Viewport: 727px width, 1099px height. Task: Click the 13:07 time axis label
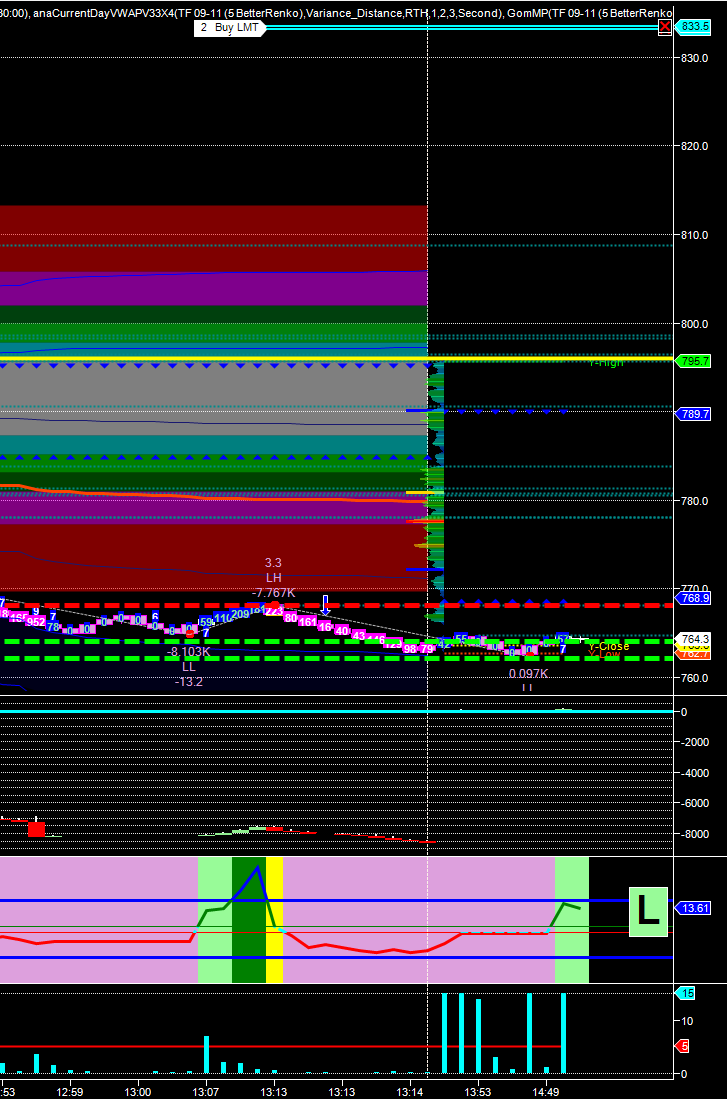point(205,1092)
